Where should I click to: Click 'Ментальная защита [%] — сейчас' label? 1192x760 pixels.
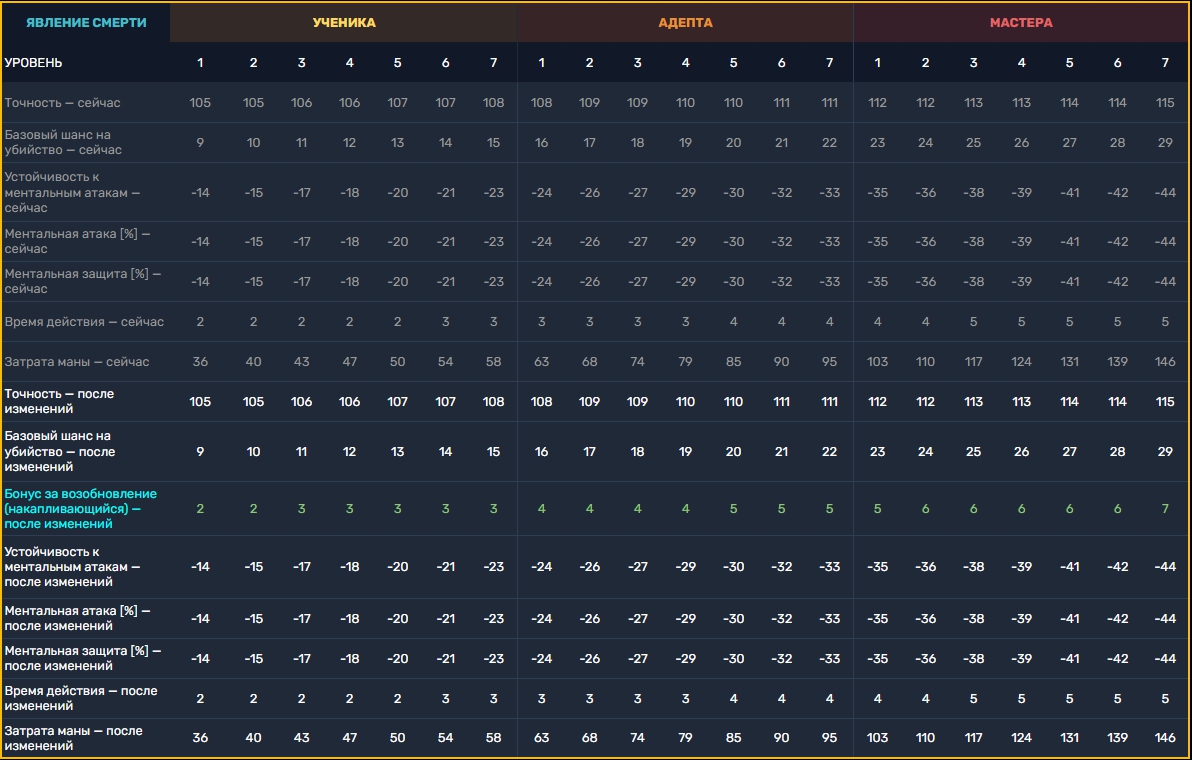[83, 281]
